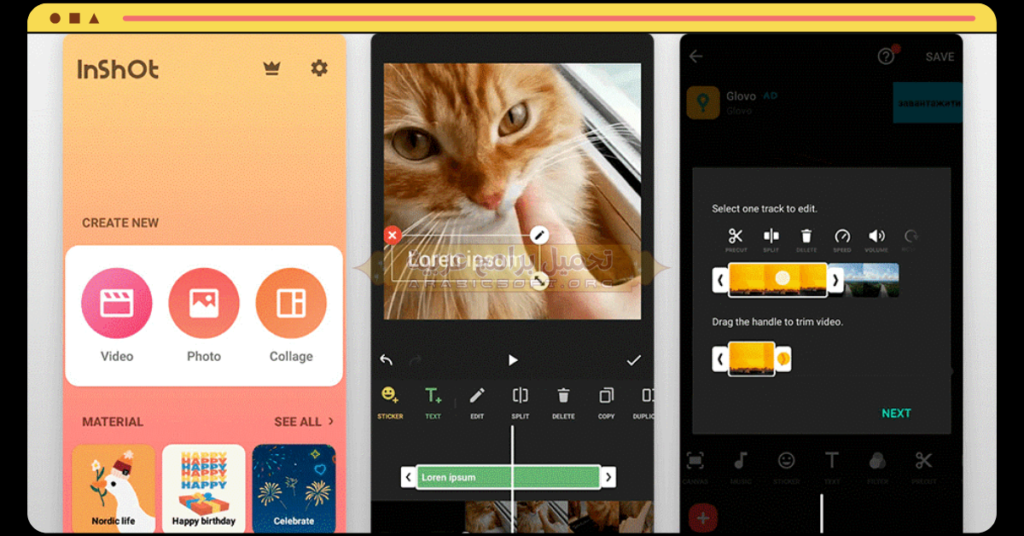Tap SAVE in the top right
The width and height of the screenshot is (1024, 536).
[940, 57]
